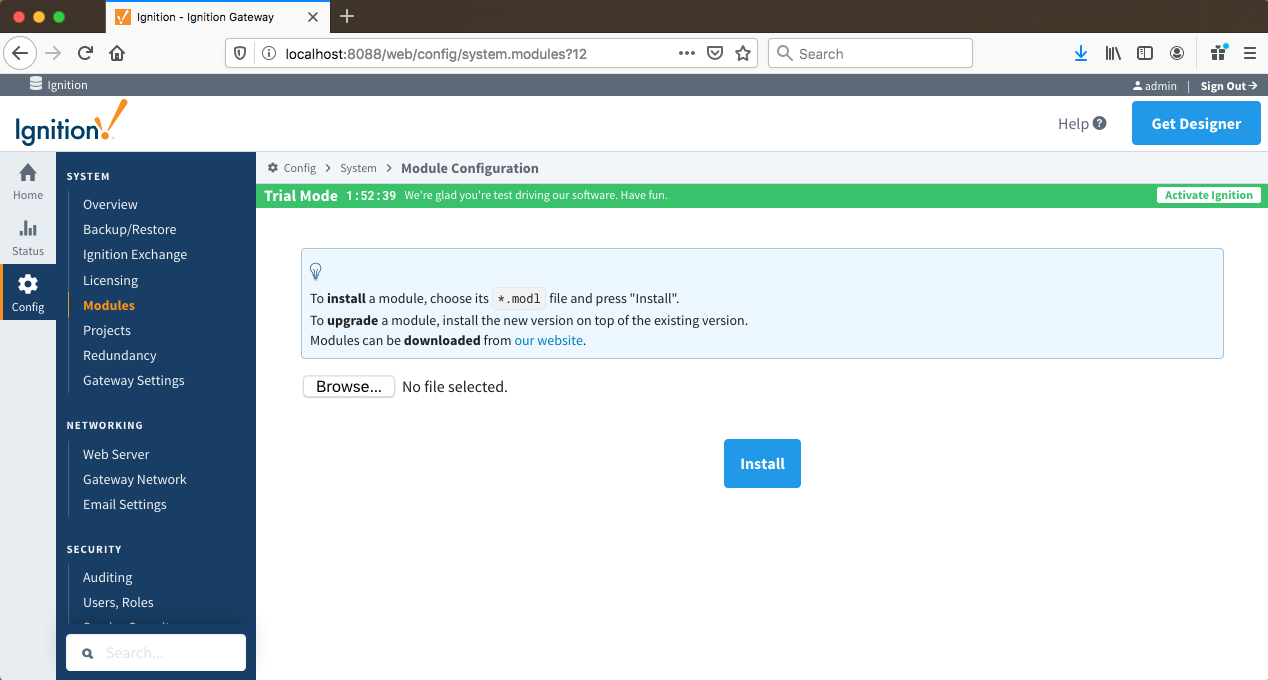This screenshot has height=680, width=1268.
Task: Bookmark this page with the star icon
Action: [x=743, y=54]
